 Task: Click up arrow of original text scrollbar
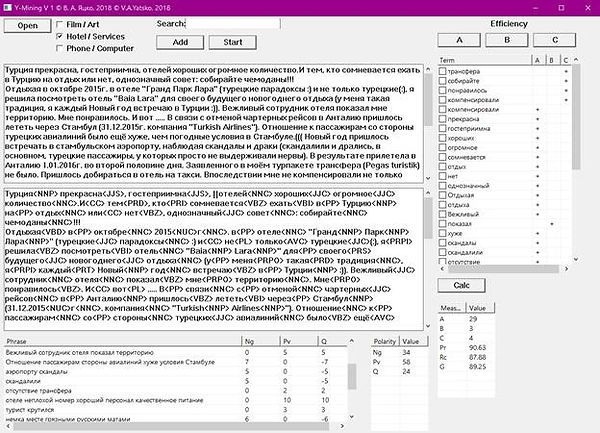click(428, 70)
